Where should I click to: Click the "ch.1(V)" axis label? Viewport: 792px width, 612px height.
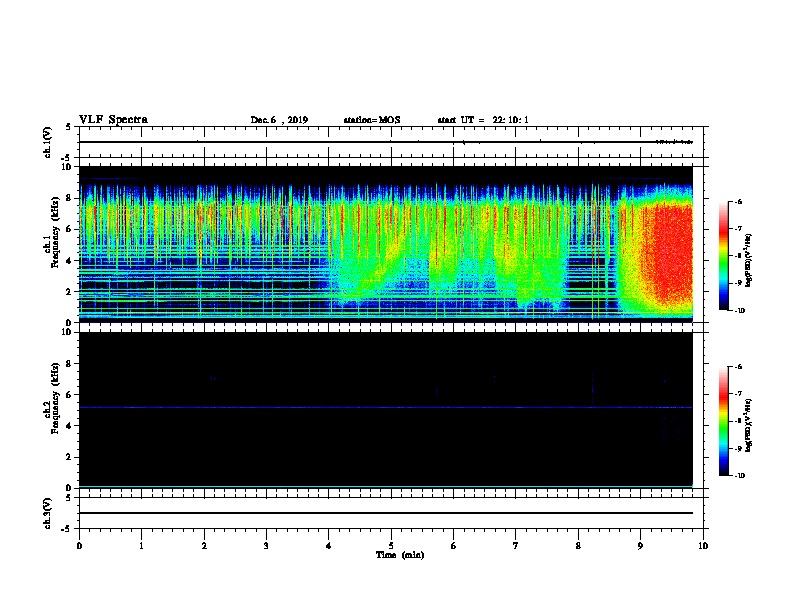[x=47, y=142]
